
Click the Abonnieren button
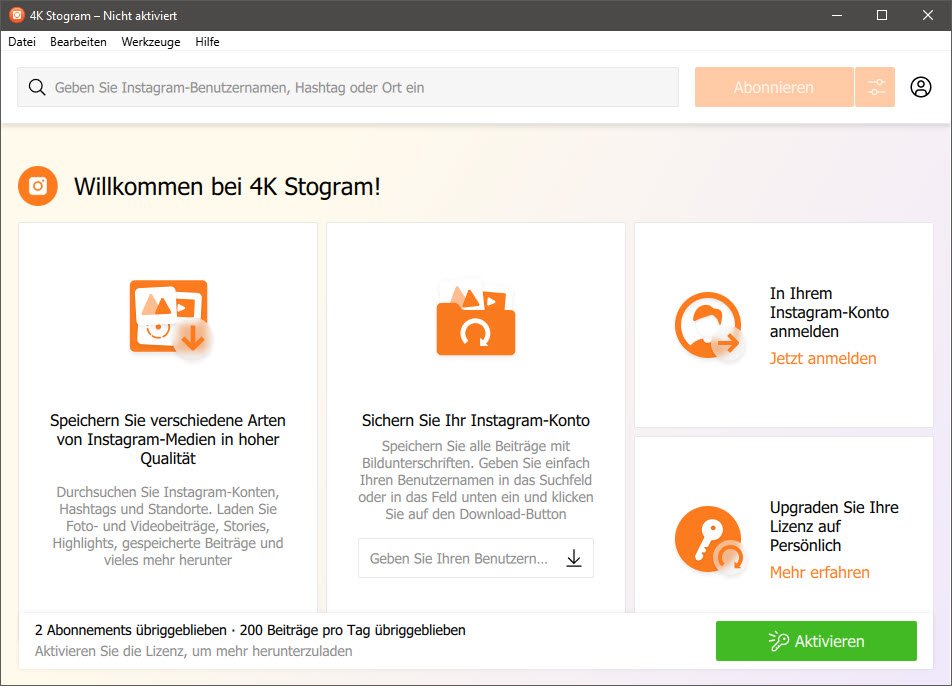pyautogui.click(x=774, y=87)
